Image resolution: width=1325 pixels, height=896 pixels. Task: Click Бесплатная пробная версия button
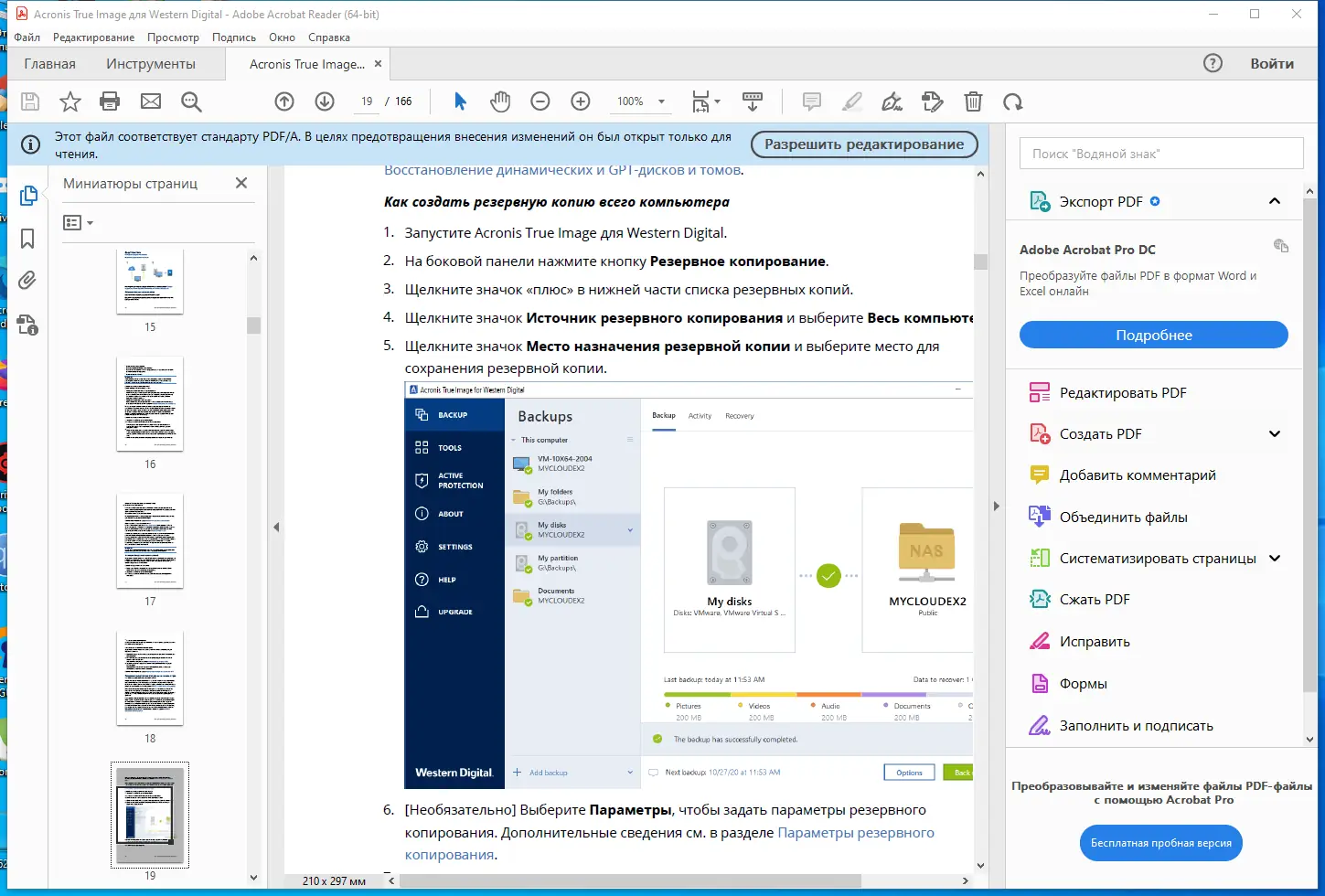[x=1161, y=843]
